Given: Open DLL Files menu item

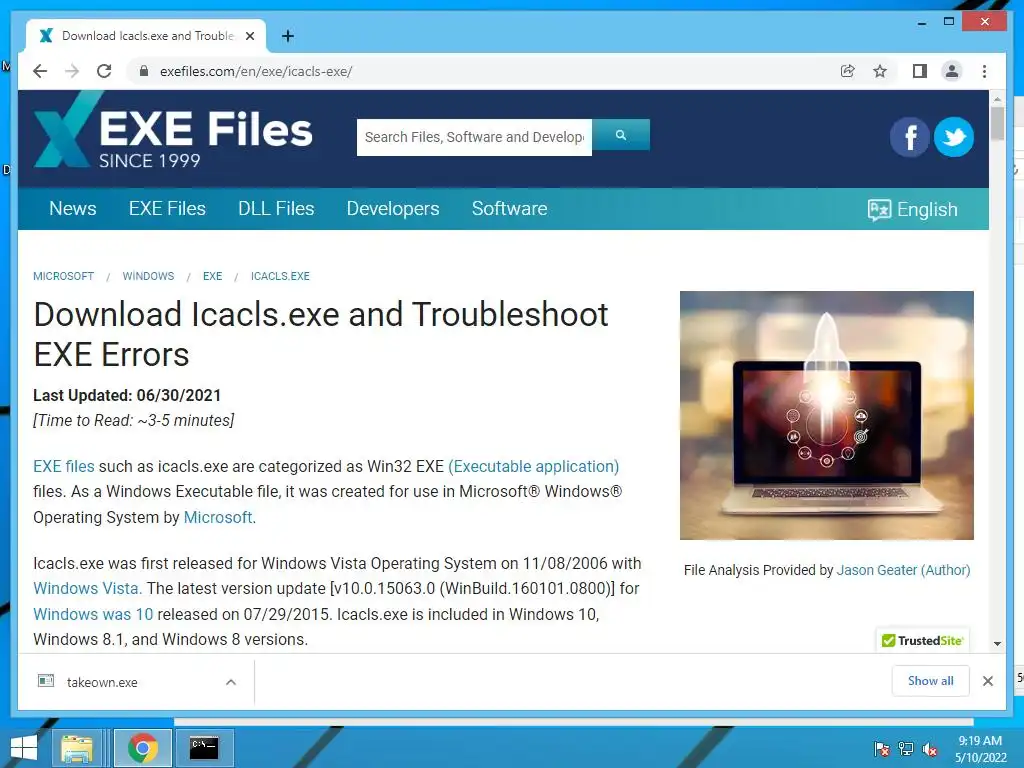Looking at the screenshot, I should click(276, 208).
